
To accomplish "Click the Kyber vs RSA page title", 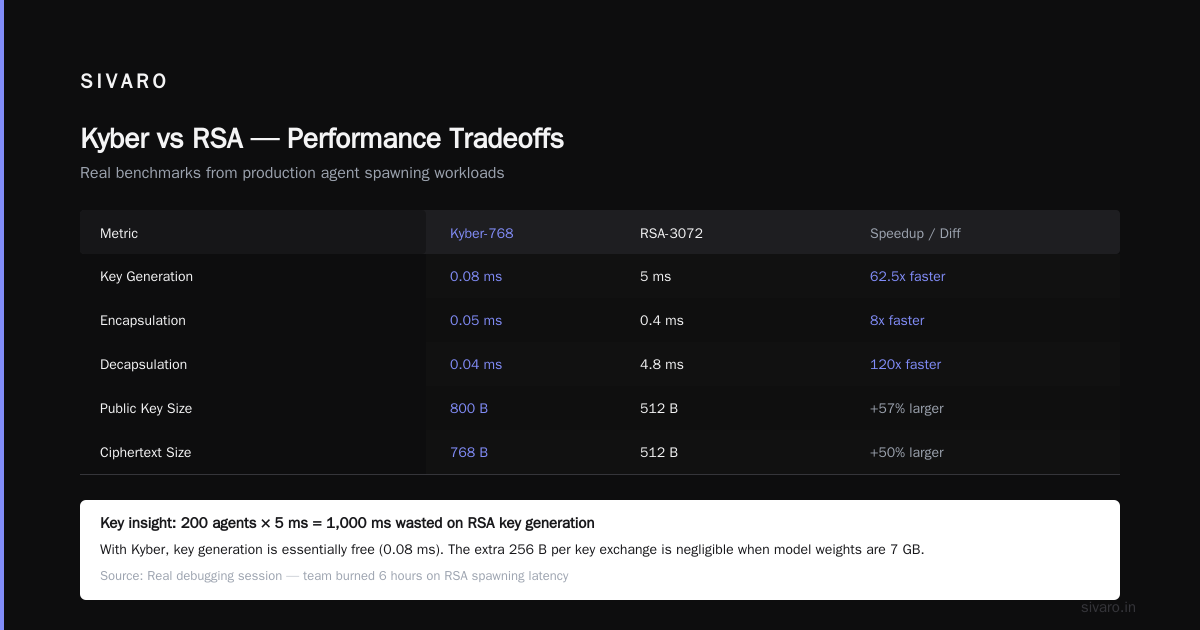I will 322,138.
